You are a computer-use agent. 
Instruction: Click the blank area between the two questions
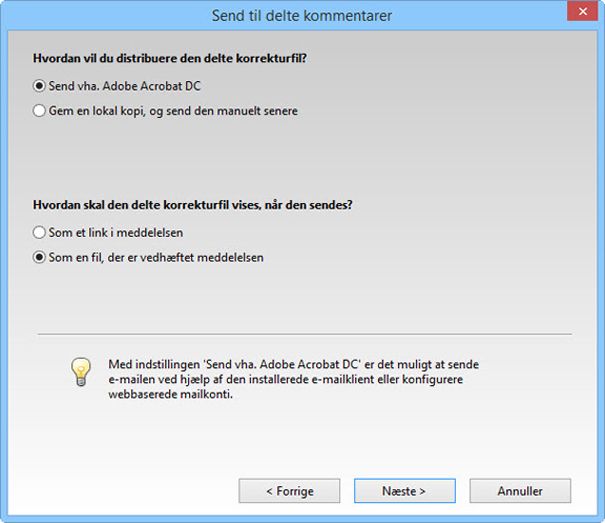pyautogui.click(x=302, y=158)
